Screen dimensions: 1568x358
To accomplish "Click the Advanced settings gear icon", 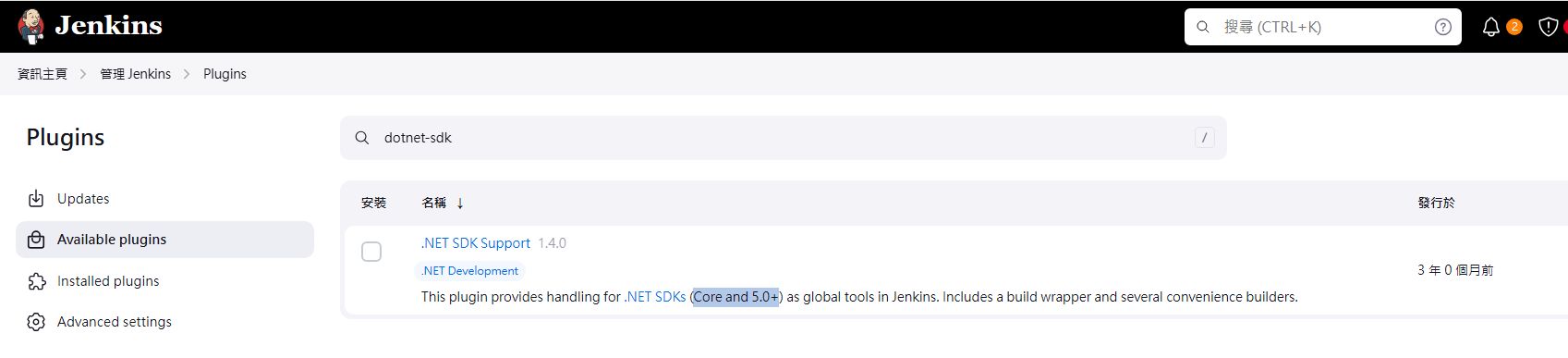I will 36,322.
